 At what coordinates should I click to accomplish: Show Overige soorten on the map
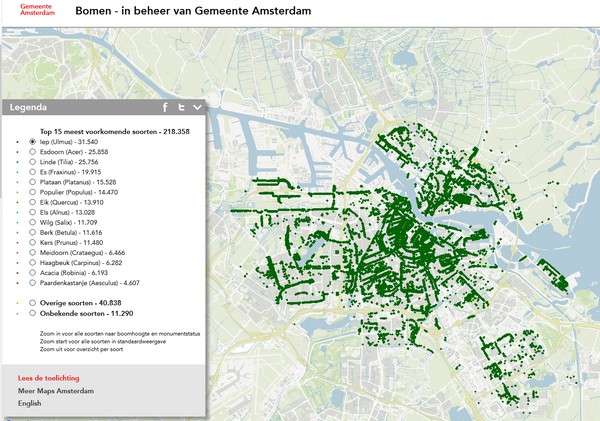click(x=32, y=302)
